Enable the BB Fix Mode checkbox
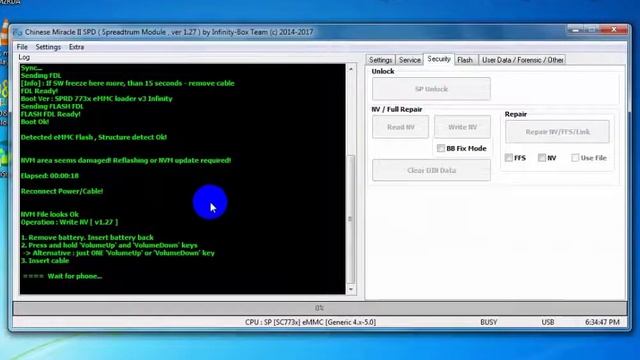Image resolution: width=640 pixels, height=360 pixels. coord(441,148)
